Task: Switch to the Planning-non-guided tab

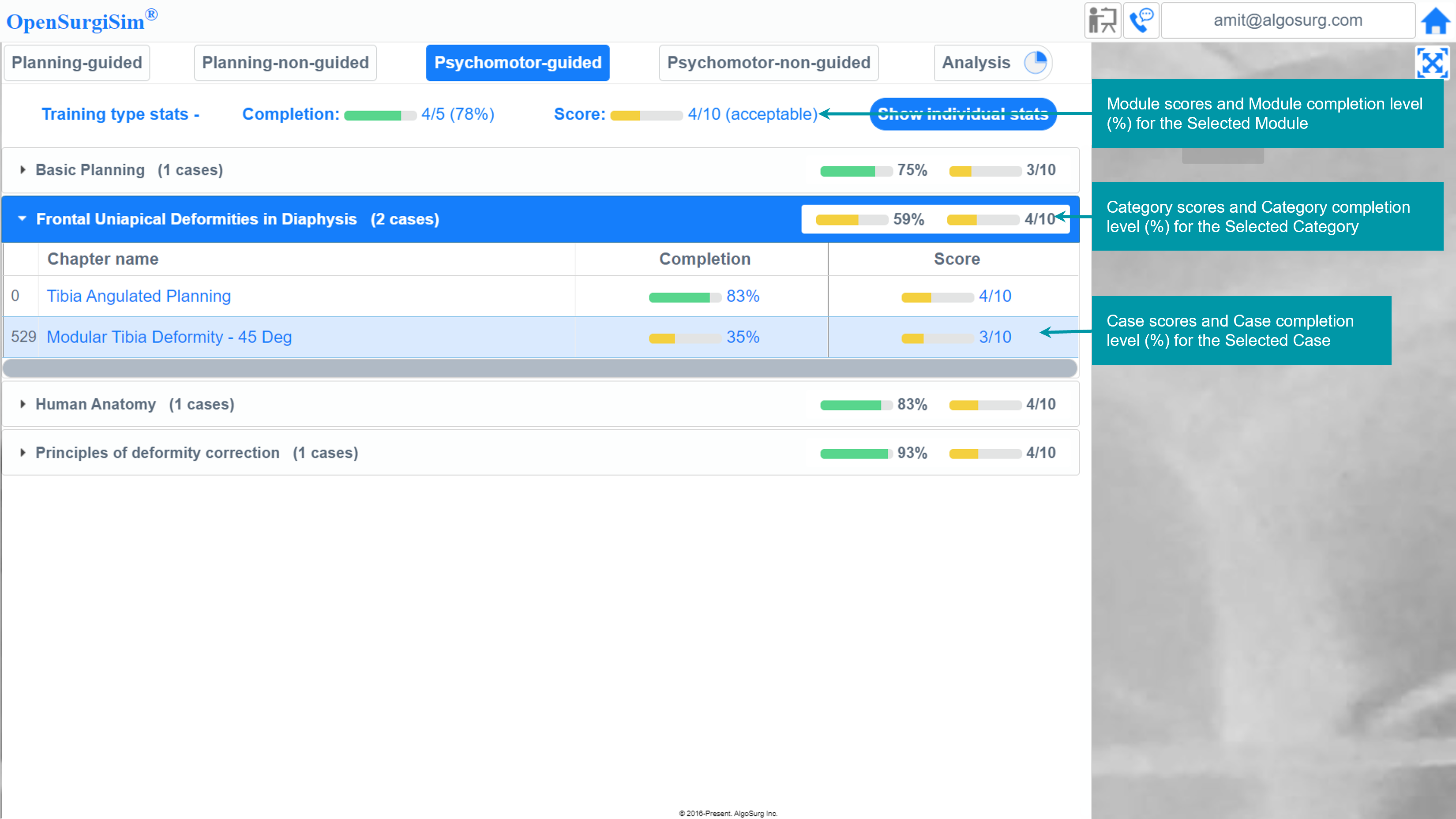Action: tap(285, 63)
